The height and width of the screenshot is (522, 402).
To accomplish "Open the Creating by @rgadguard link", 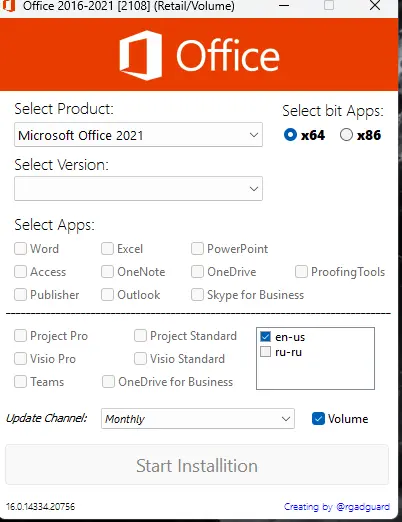I will [x=337, y=506].
